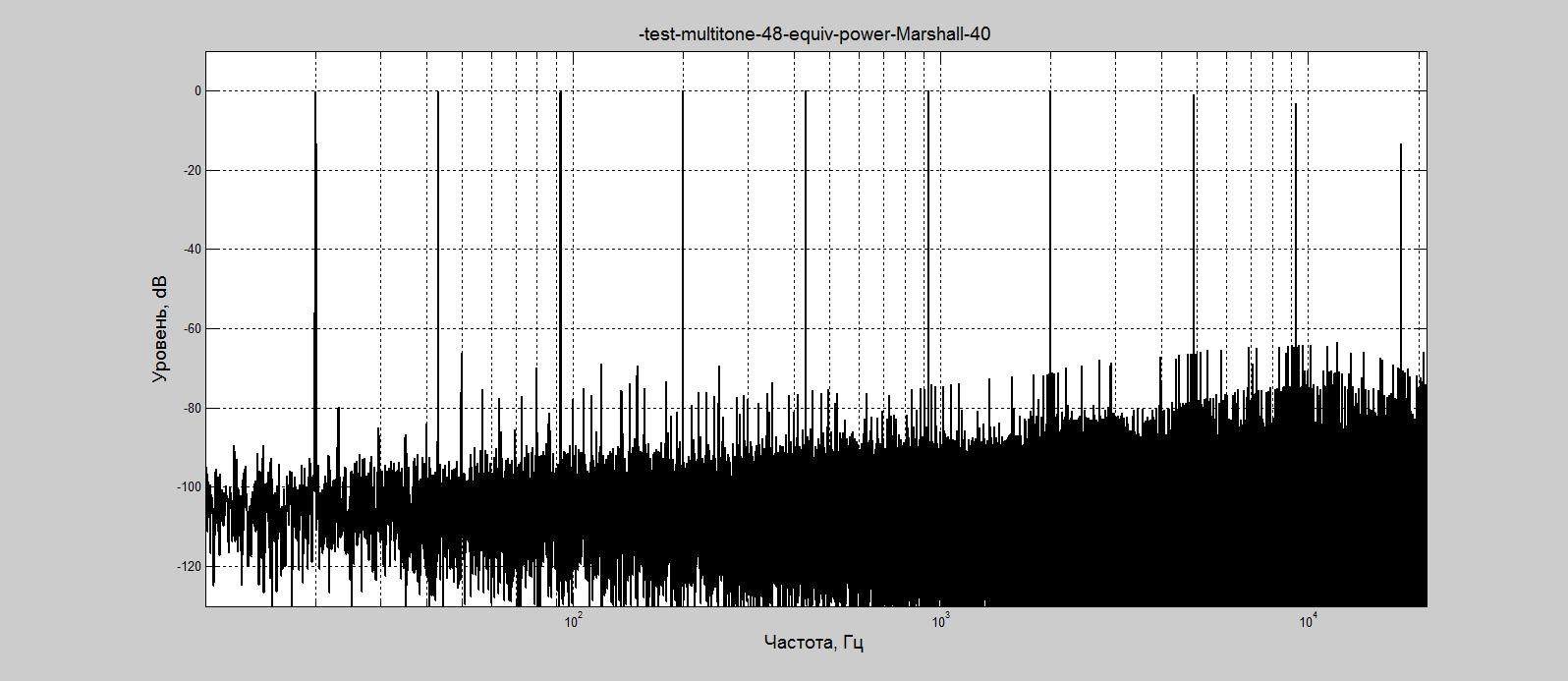The image size is (1568, 681).
Task: Click the y-axis tick label '-80'
Action: 193,408
